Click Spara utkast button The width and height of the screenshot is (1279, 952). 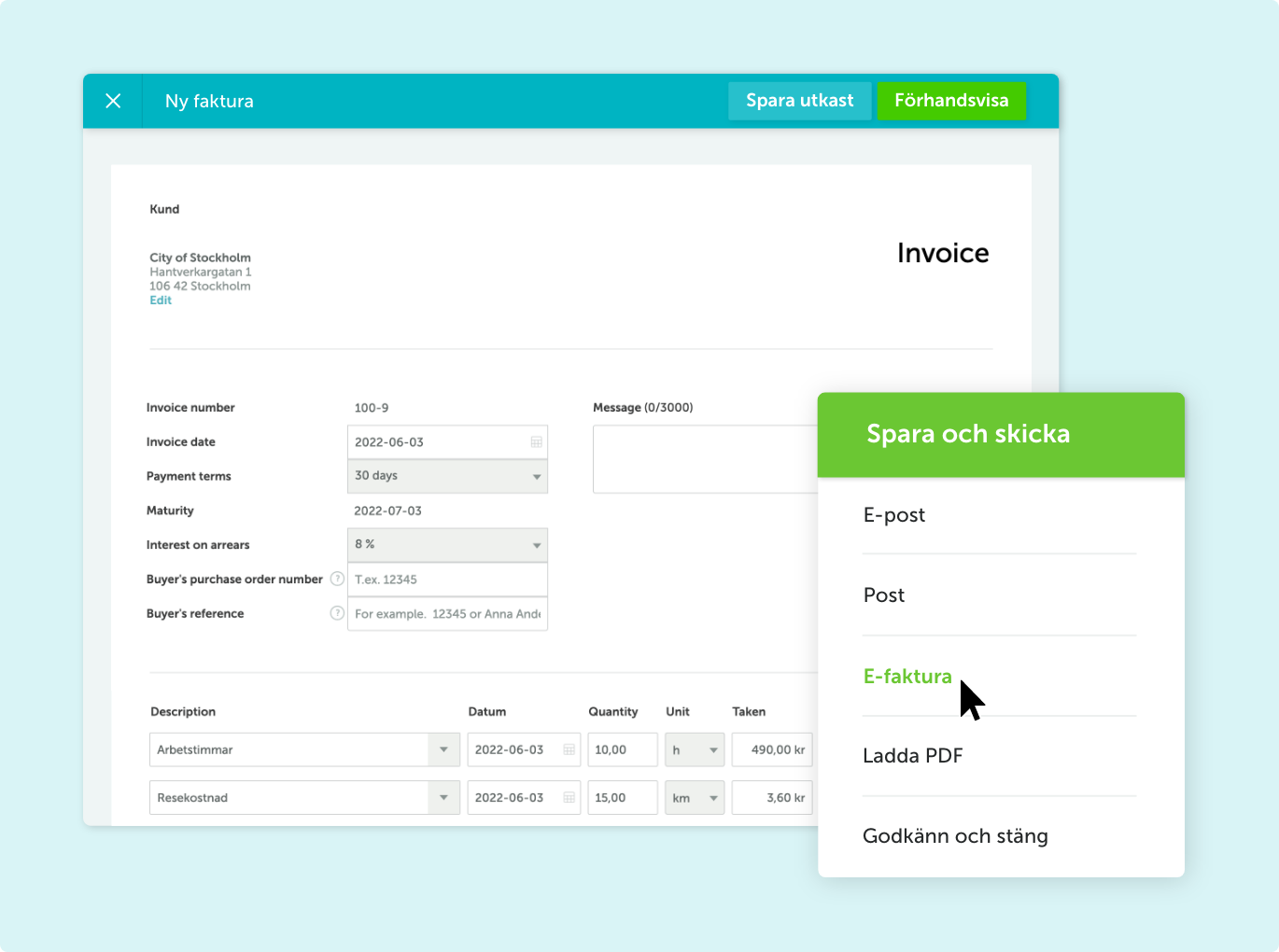click(x=799, y=101)
